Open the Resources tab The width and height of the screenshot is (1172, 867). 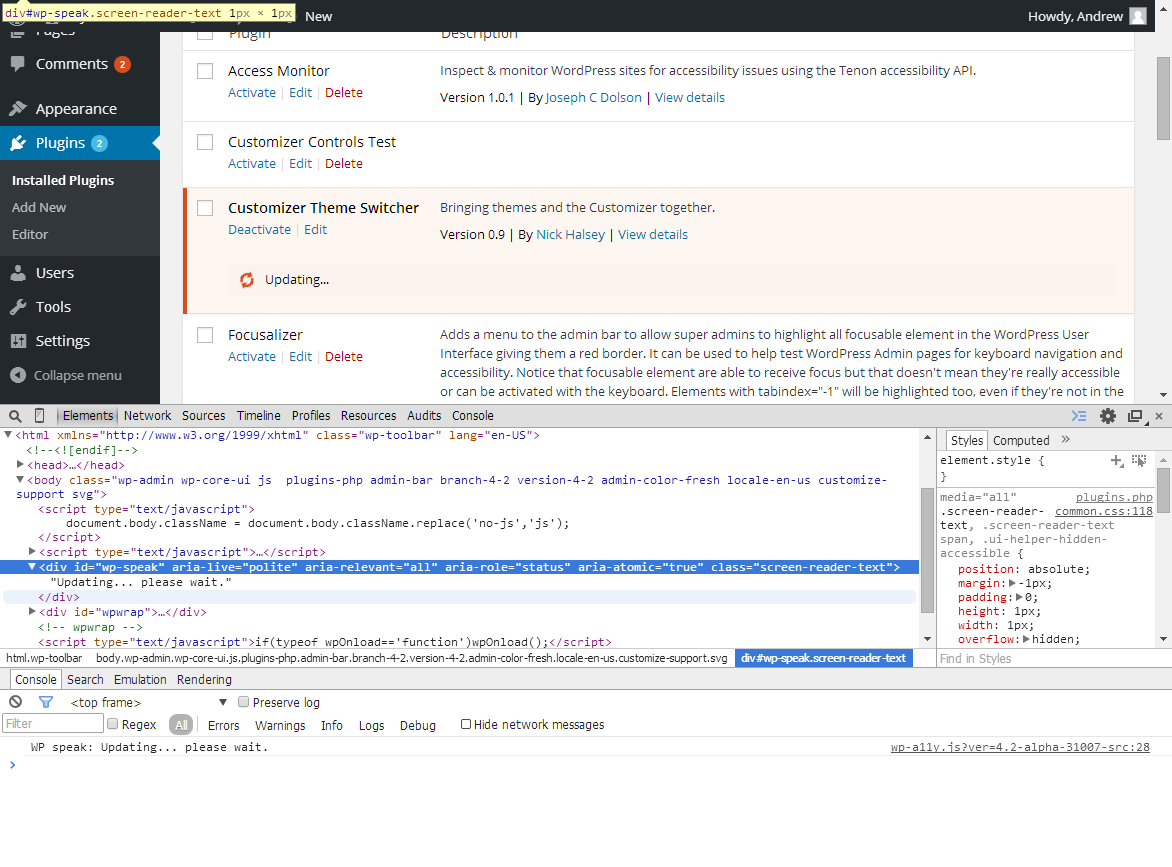368,416
